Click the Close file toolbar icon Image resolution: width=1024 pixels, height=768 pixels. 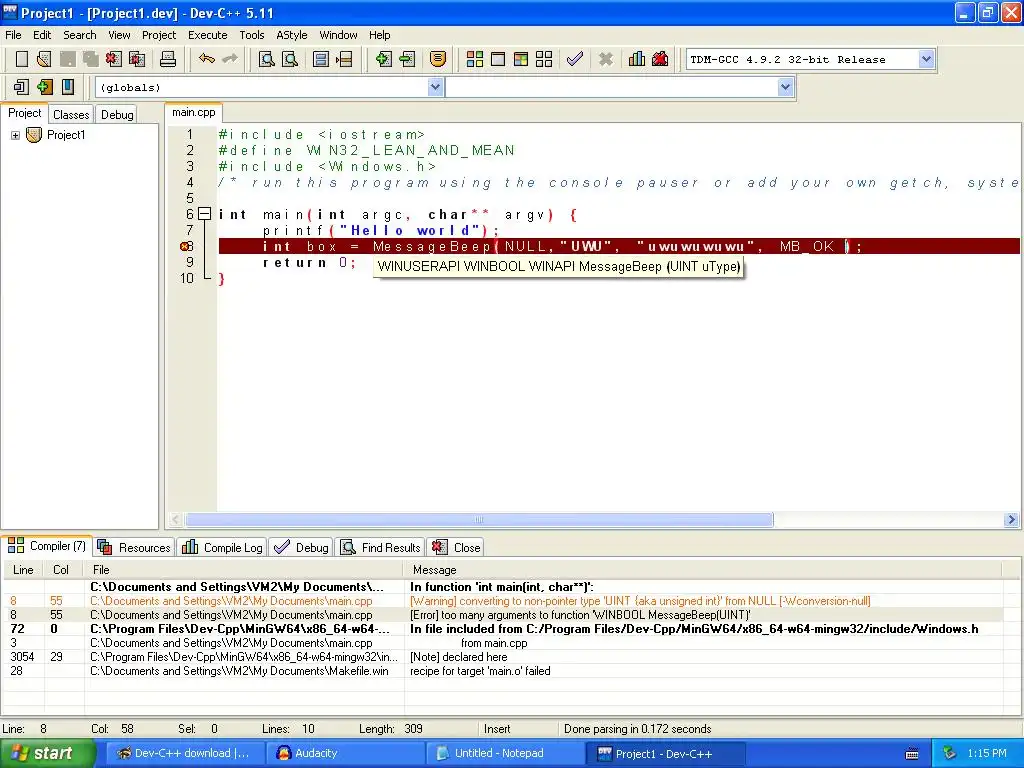click(114, 59)
